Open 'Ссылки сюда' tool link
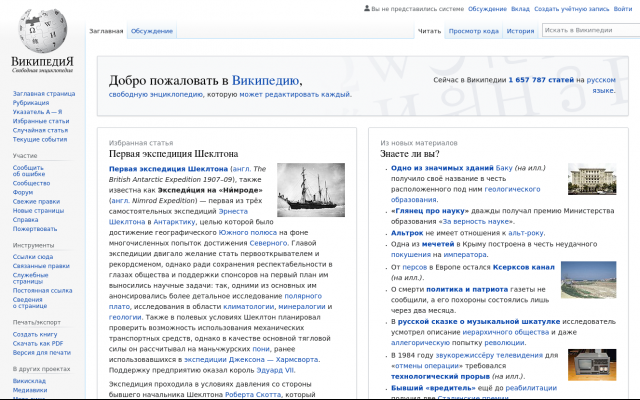Viewport: 640px width, 400px height. pyautogui.click(x=33, y=257)
